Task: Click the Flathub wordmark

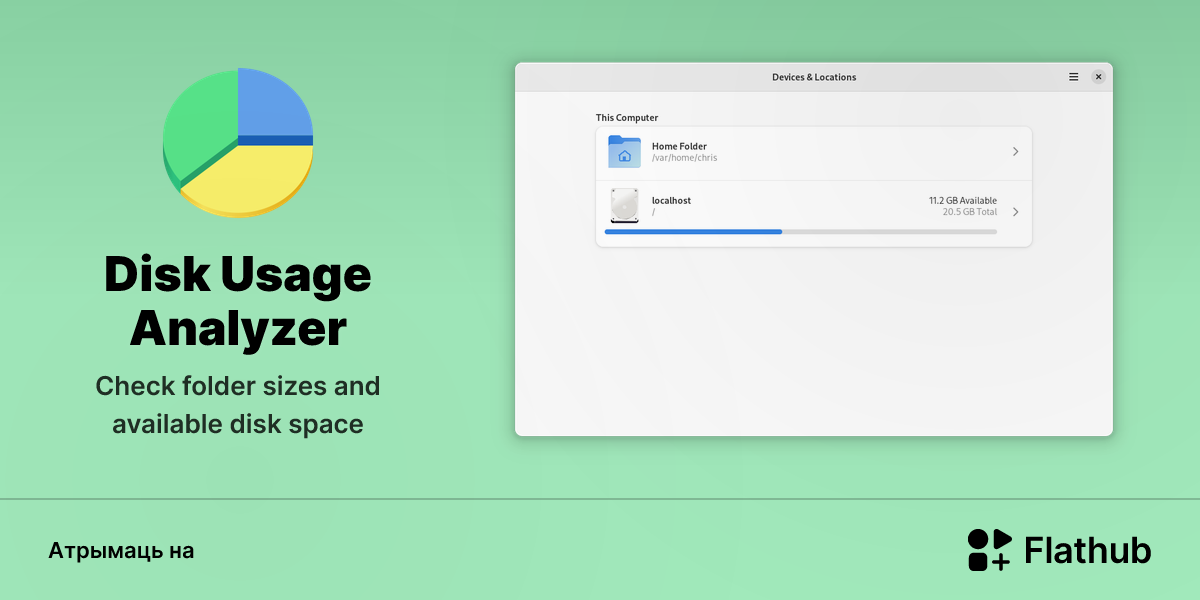Action: tap(1088, 550)
